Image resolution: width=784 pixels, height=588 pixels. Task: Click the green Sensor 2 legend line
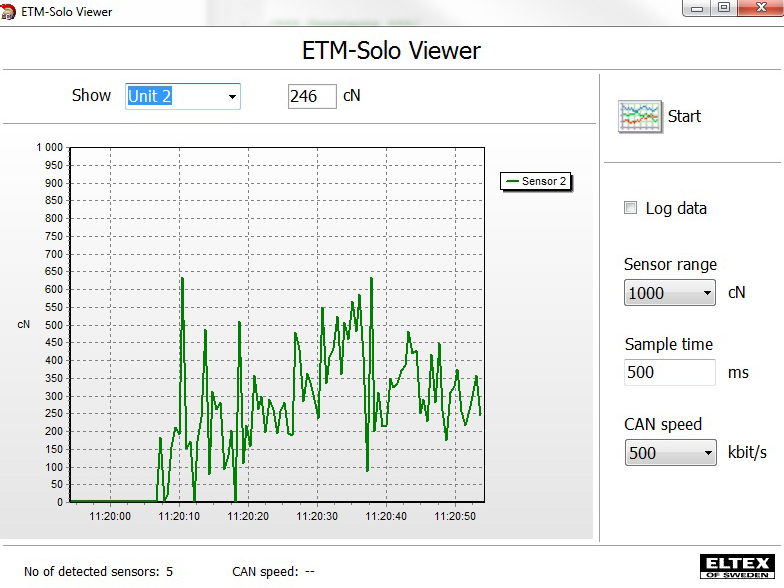tap(512, 181)
